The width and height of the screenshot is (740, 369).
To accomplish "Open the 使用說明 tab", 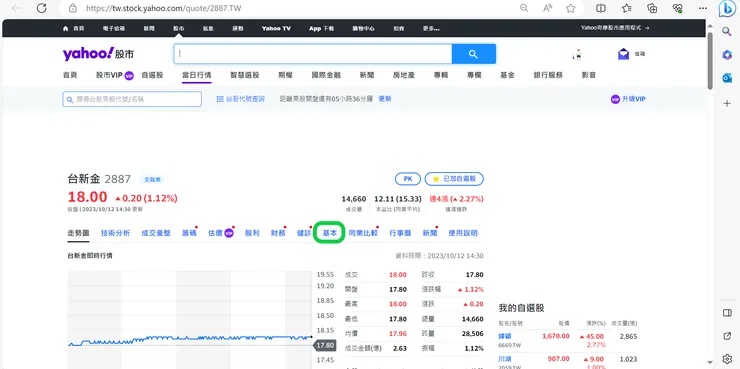I will pyautogui.click(x=462, y=233).
